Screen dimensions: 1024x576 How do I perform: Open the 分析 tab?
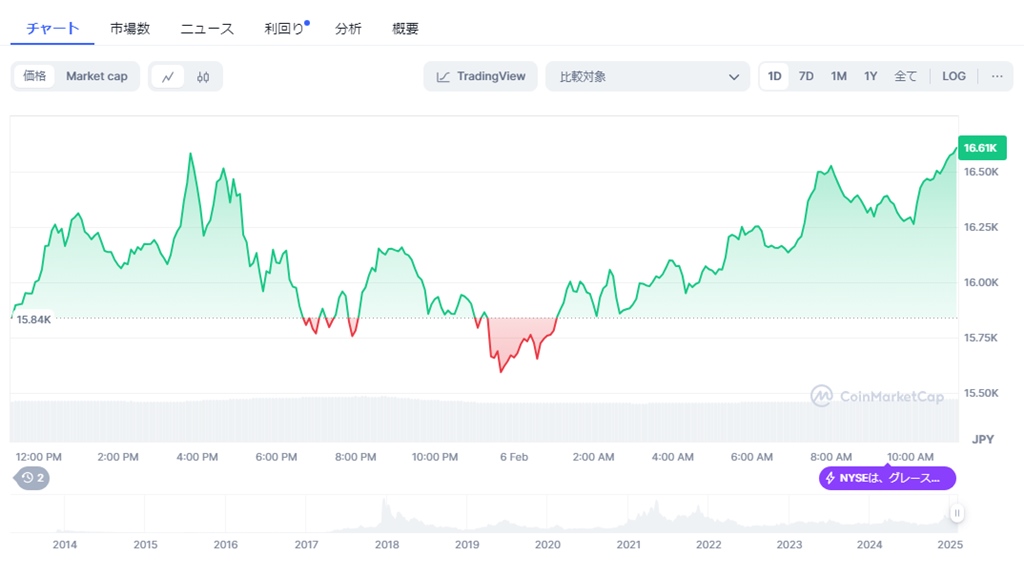347,28
